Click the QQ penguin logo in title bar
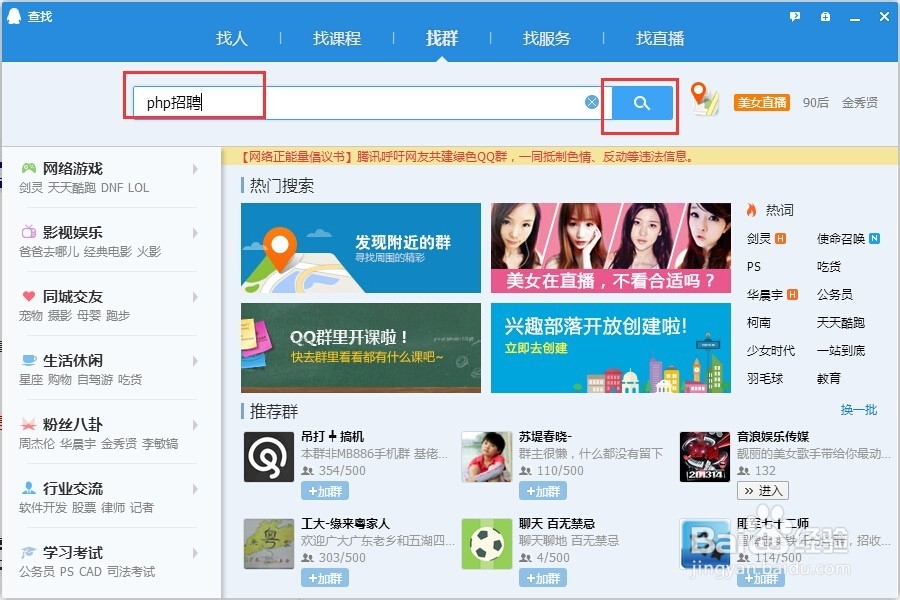Screen dimensions: 900x600 14,16
